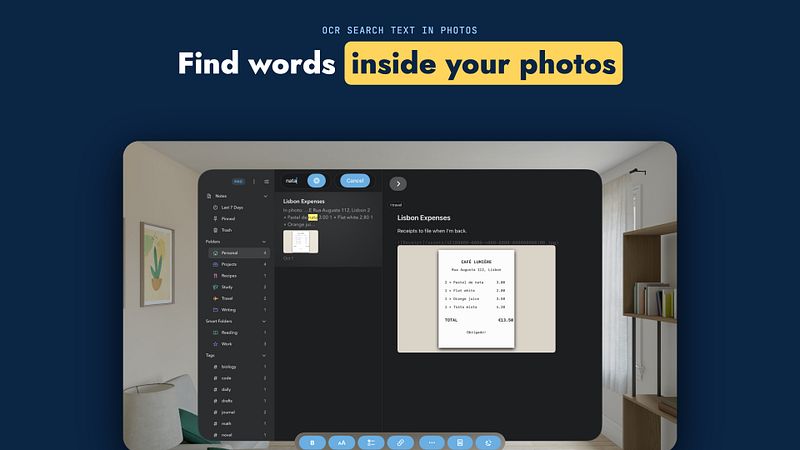Click the document icon in bottom toolbar

click(x=460, y=443)
